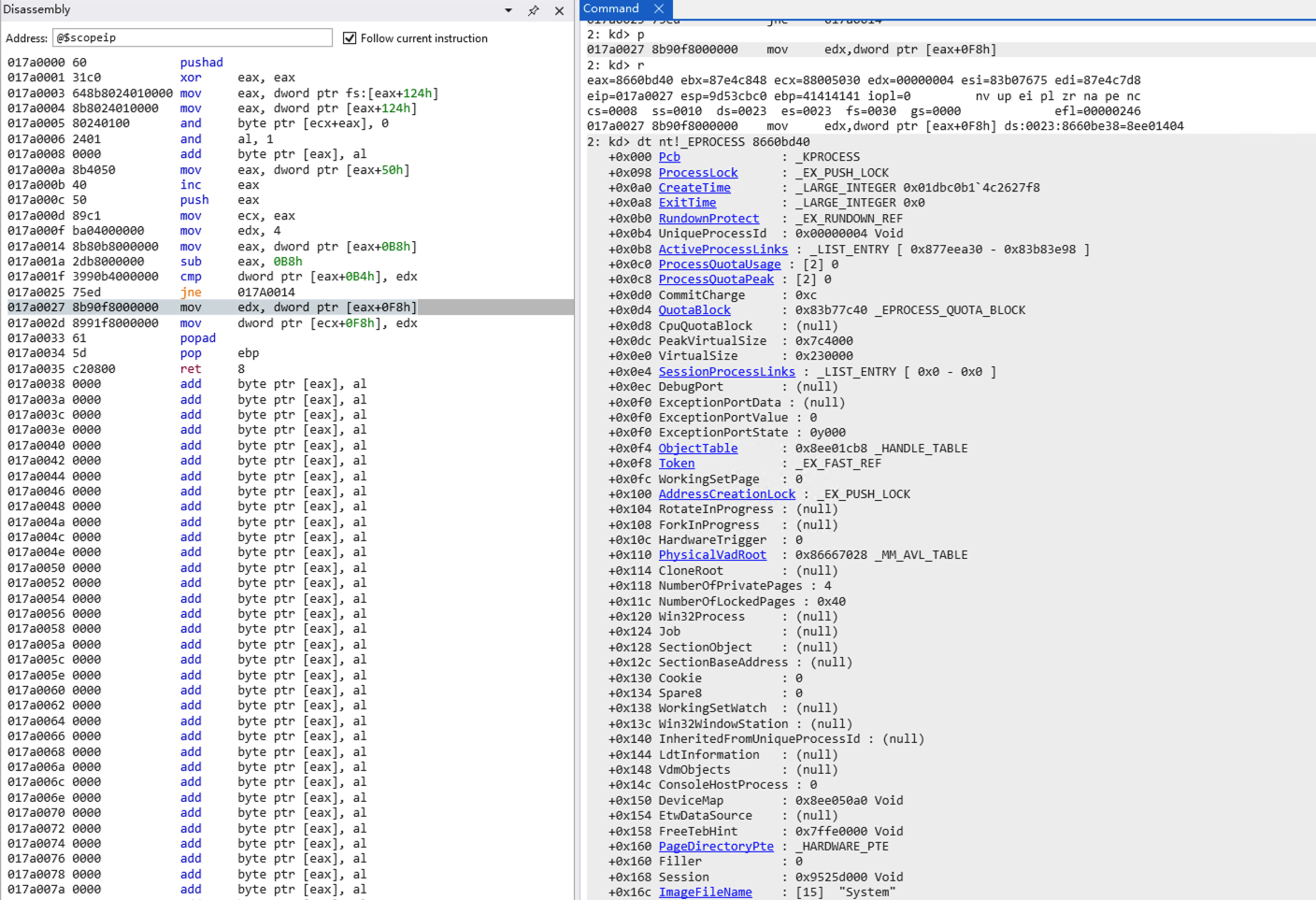This screenshot has height=900, width=1316.
Task: Click the Address input field
Action: coord(193,38)
